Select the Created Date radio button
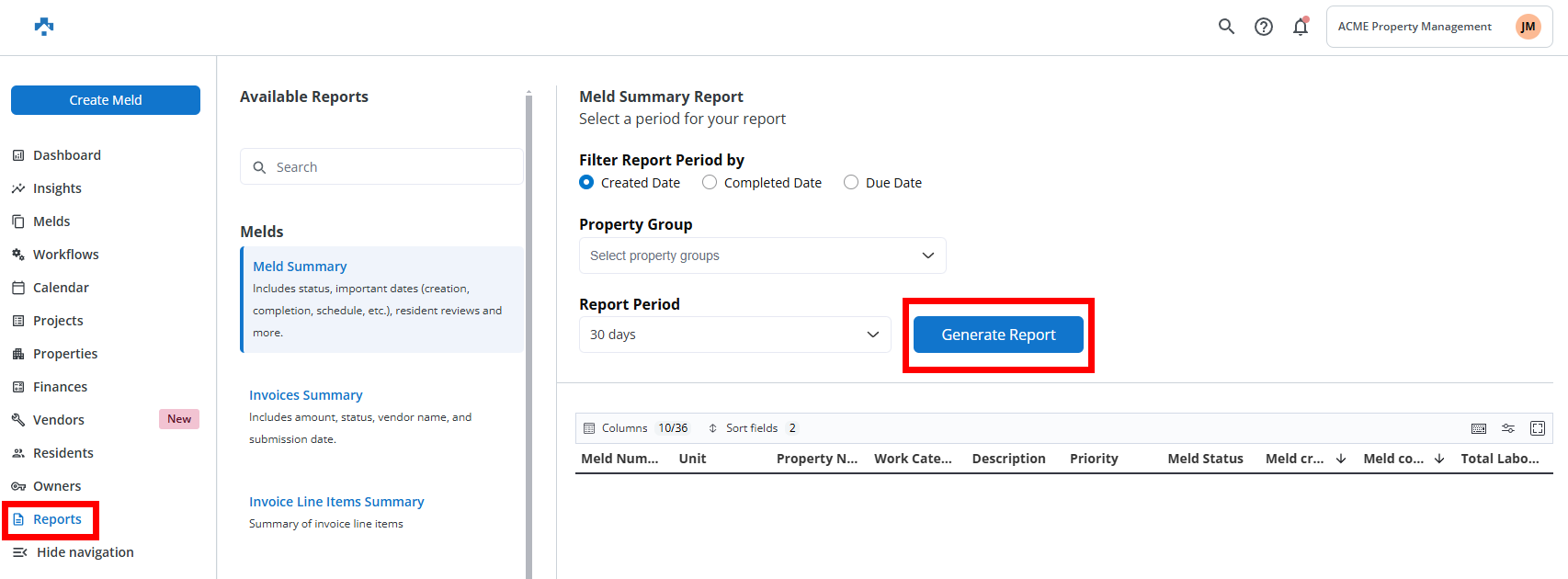This screenshot has width=1568, height=579. click(586, 183)
